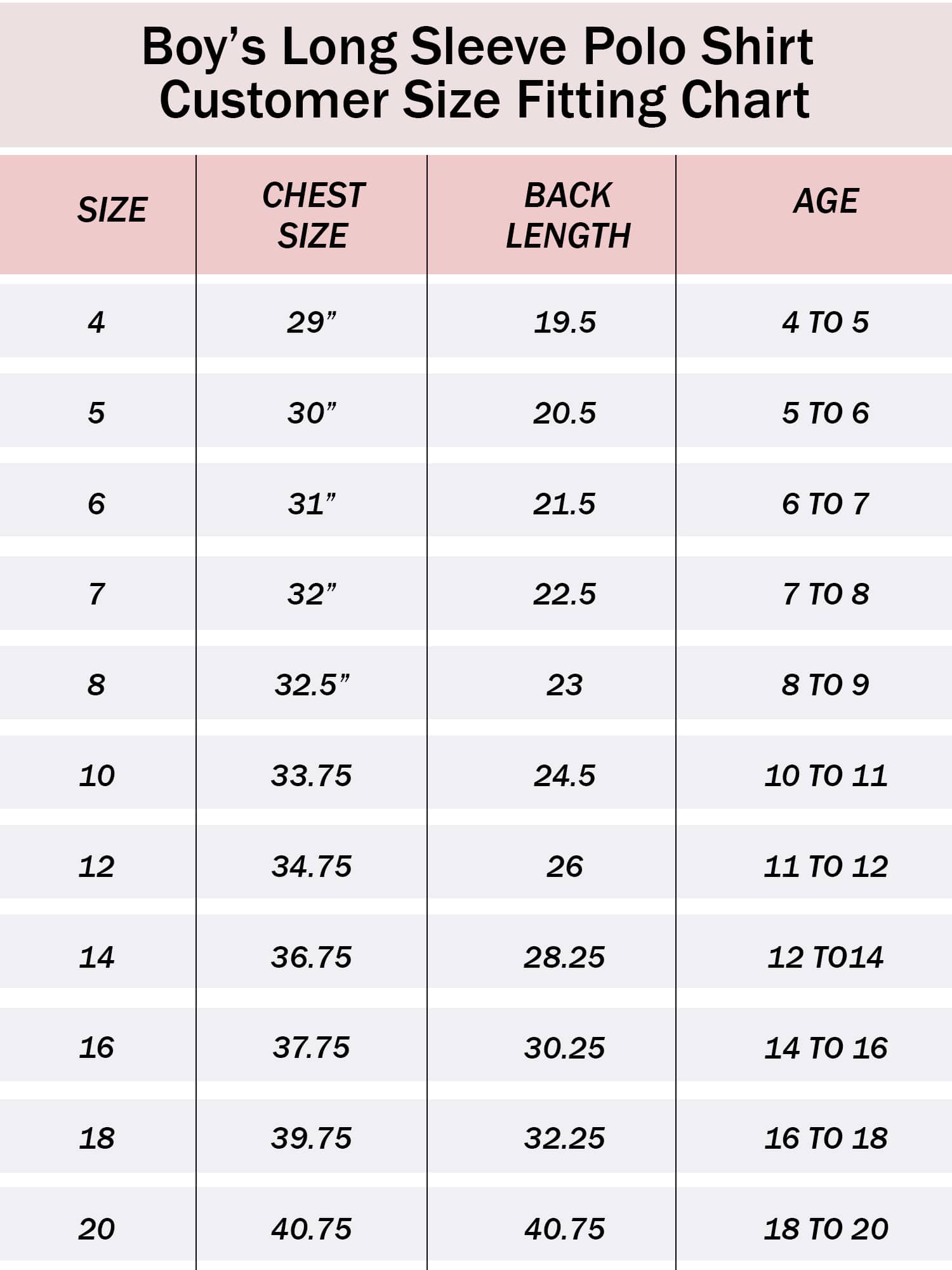Click the 32.5" chest size cell

(x=312, y=685)
